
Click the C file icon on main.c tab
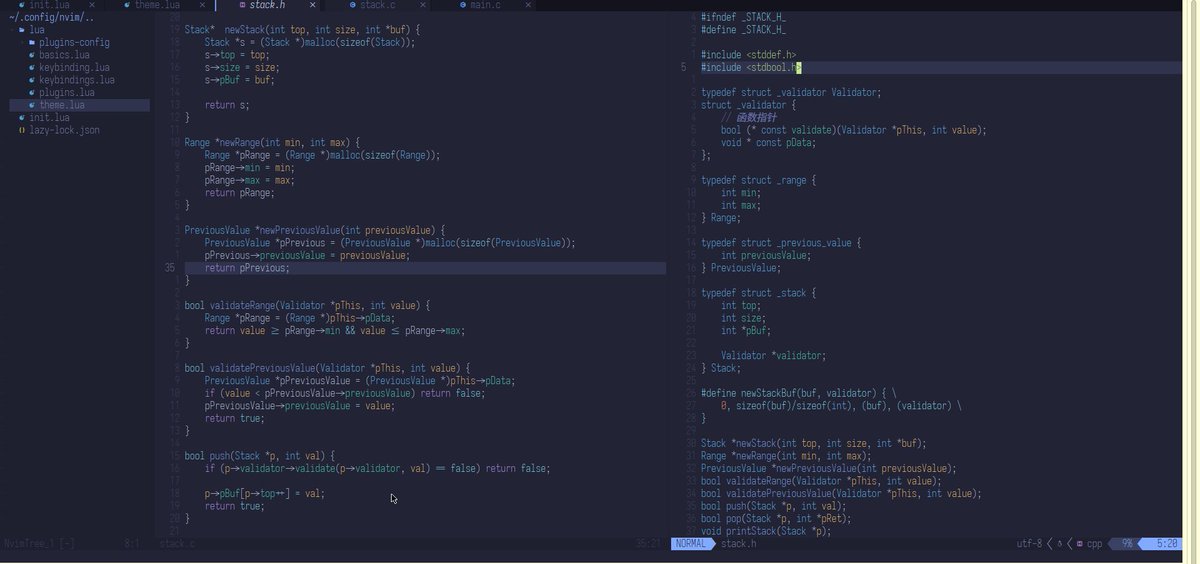tap(462, 5)
